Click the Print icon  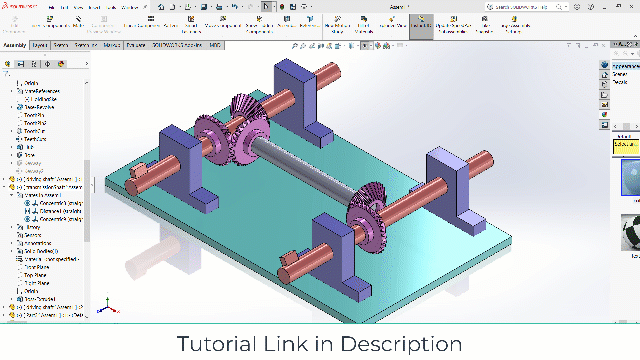tap(219, 7)
